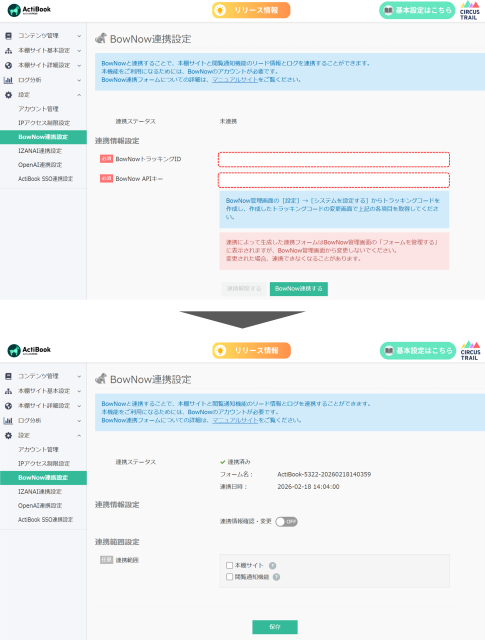Open IZANAI連携設定 in upper sidebar

click(40, 151)
